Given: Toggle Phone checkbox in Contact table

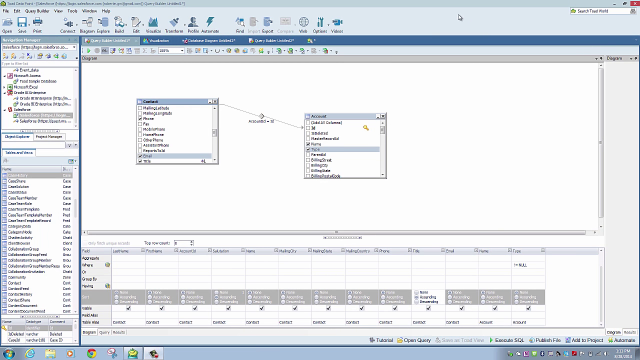Looking at the screenshot, I should pos(140,119).
